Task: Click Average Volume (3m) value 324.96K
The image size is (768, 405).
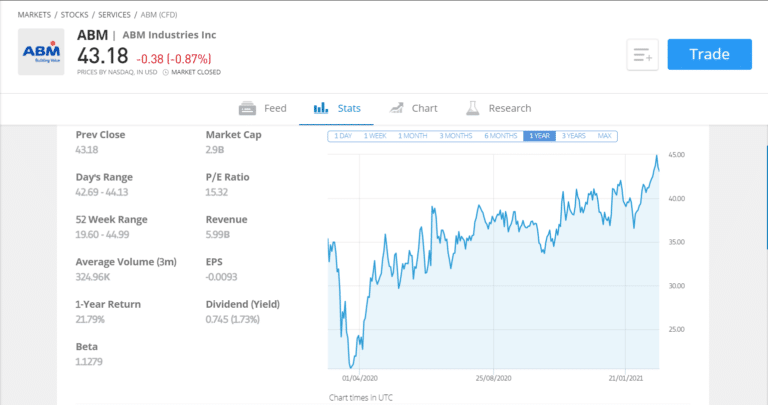Action: (93, 277)
